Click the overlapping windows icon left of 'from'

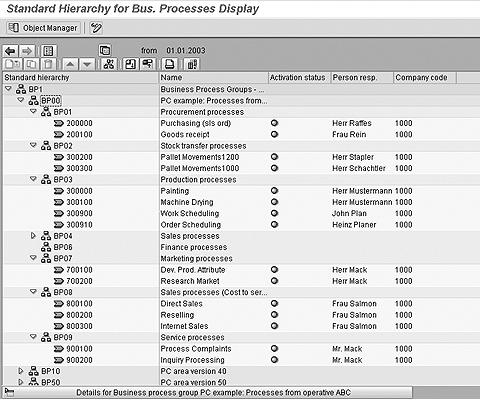(105, 51)
